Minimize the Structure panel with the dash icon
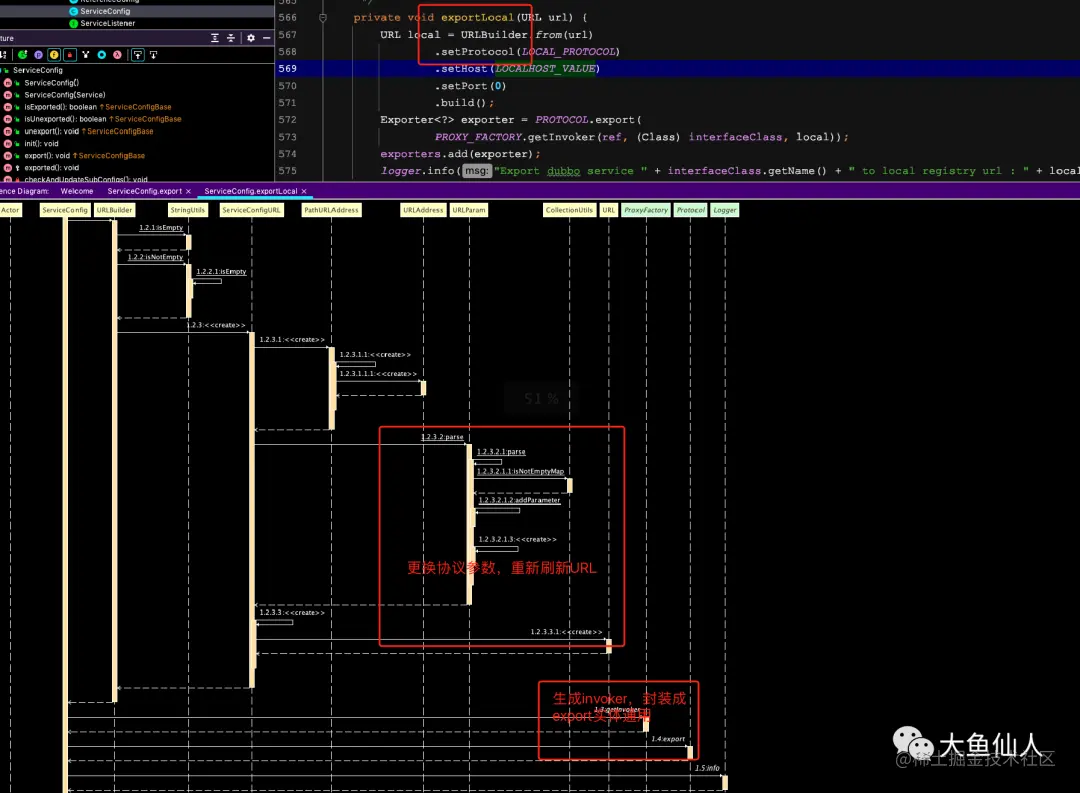 pyautogui.click(x=267, y=38)
